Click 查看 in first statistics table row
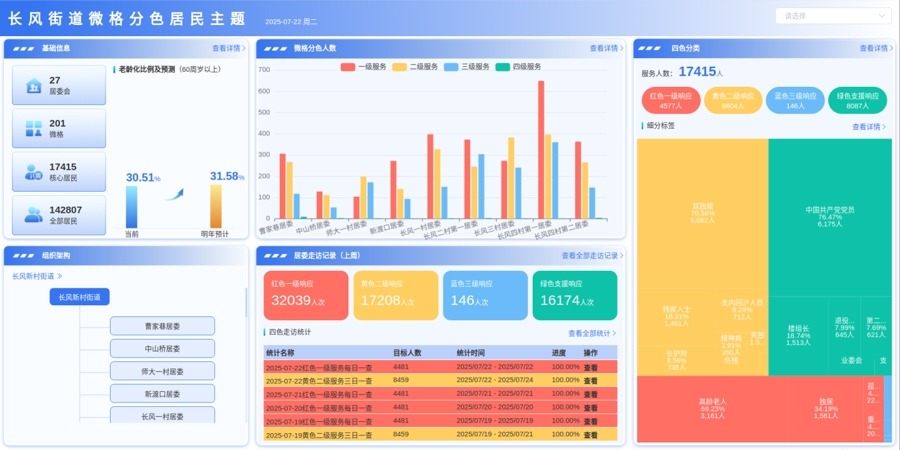Screen dimensions: 900x450 click(x=591, y=367)
